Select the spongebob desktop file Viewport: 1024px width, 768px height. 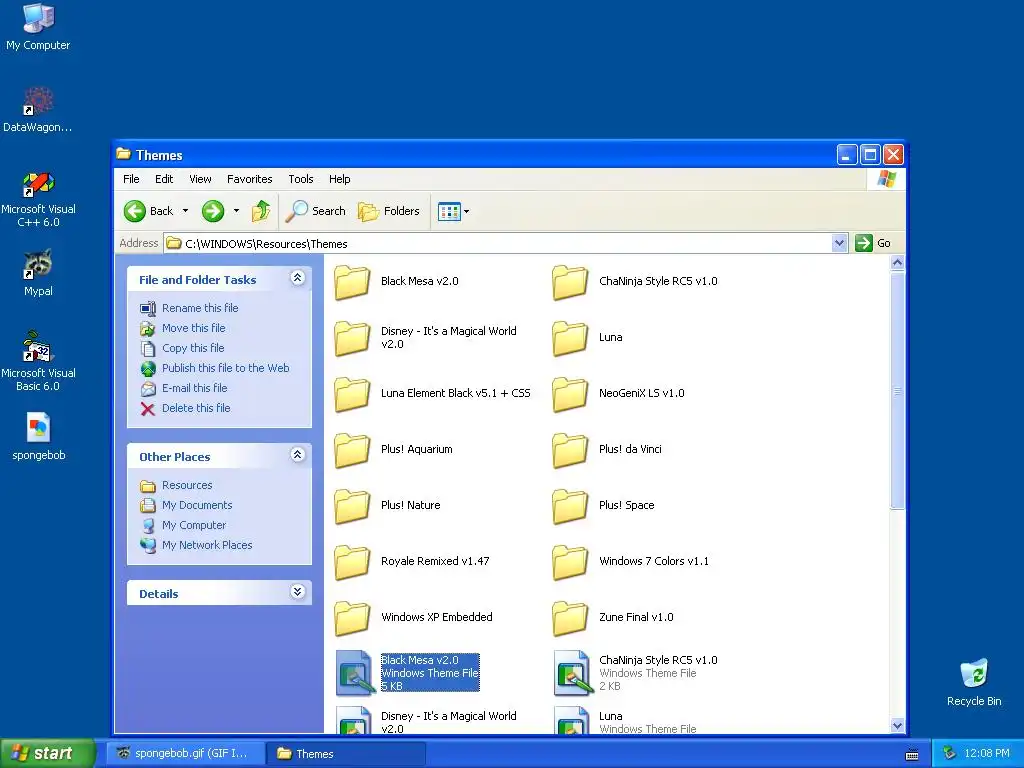[39, 436]
